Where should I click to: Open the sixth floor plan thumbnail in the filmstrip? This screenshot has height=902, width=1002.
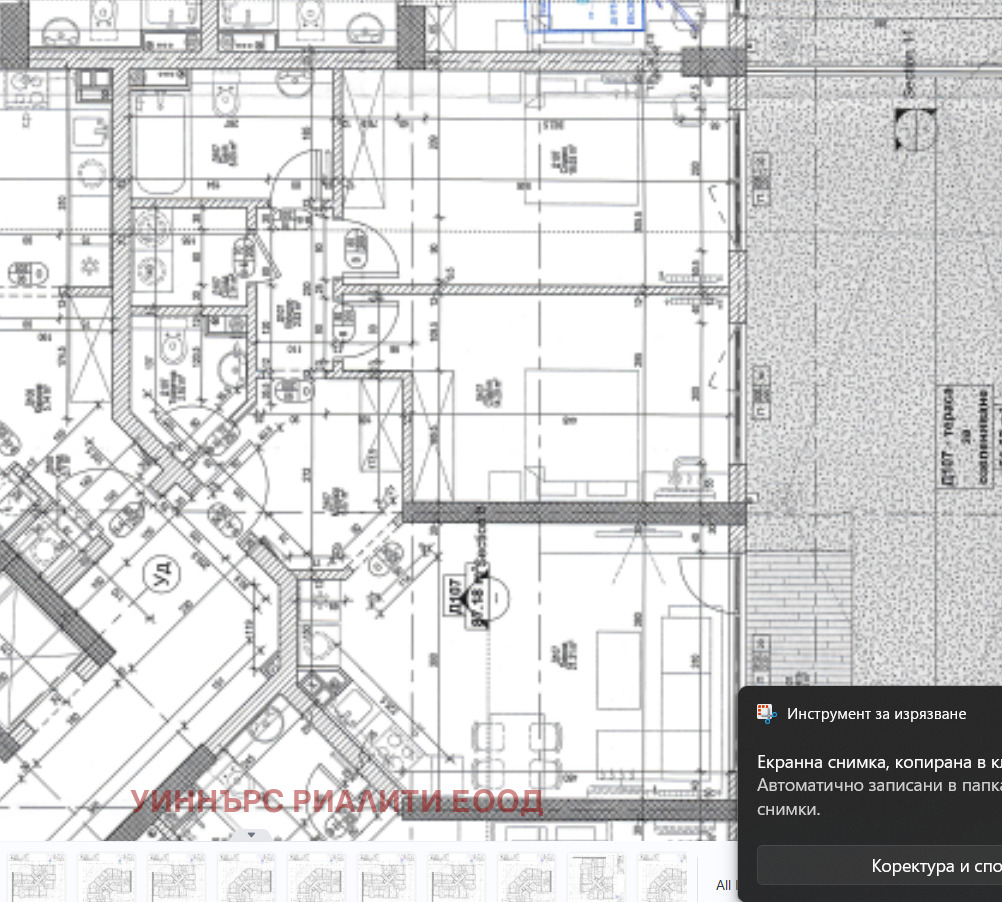[386, 877]
